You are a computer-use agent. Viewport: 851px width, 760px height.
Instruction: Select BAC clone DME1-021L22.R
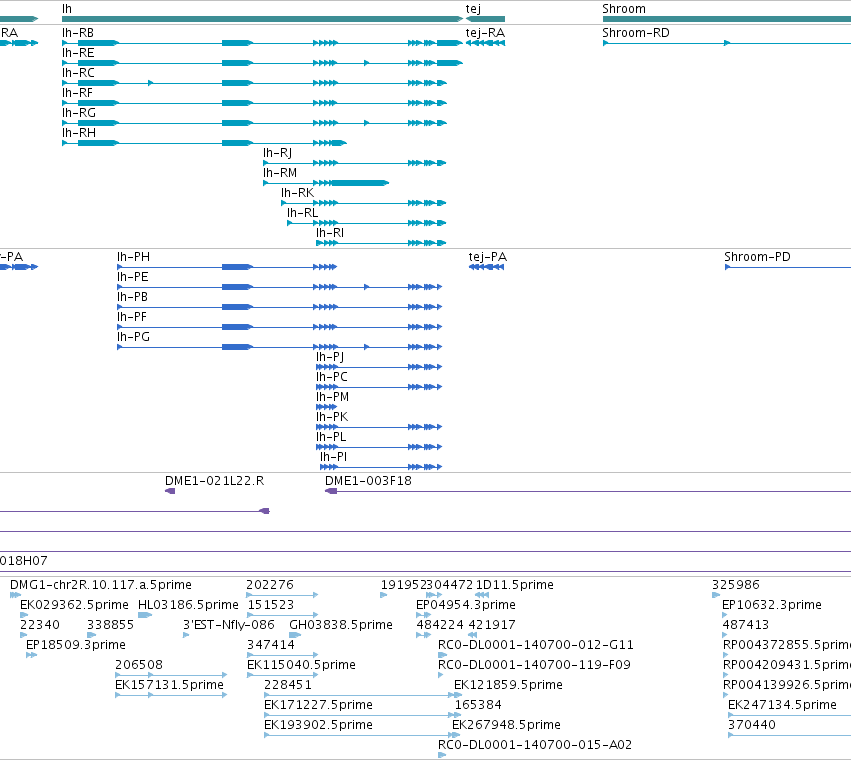tap(214, 481)
